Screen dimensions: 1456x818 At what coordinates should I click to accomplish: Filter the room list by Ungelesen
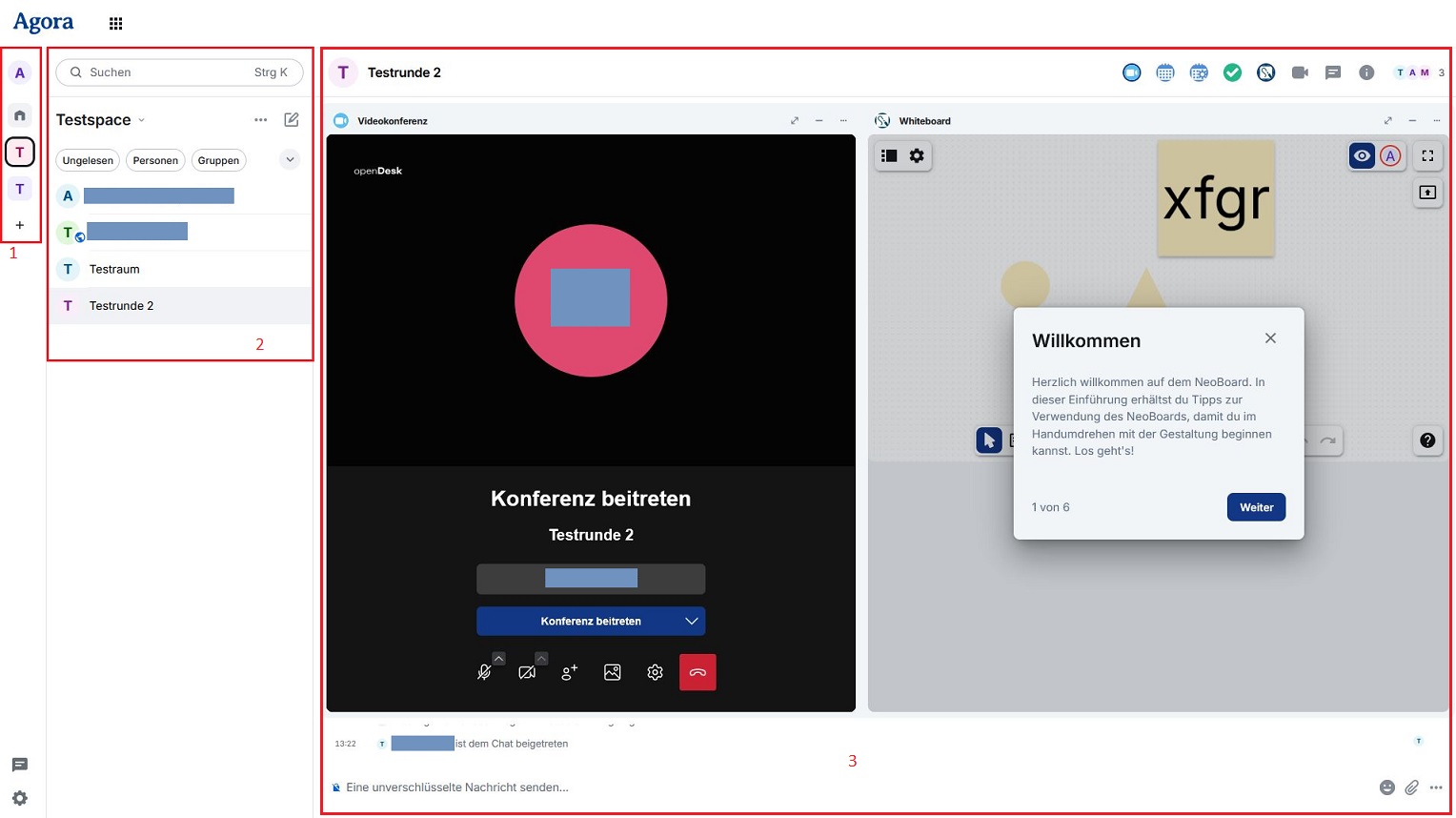point(88,160)
